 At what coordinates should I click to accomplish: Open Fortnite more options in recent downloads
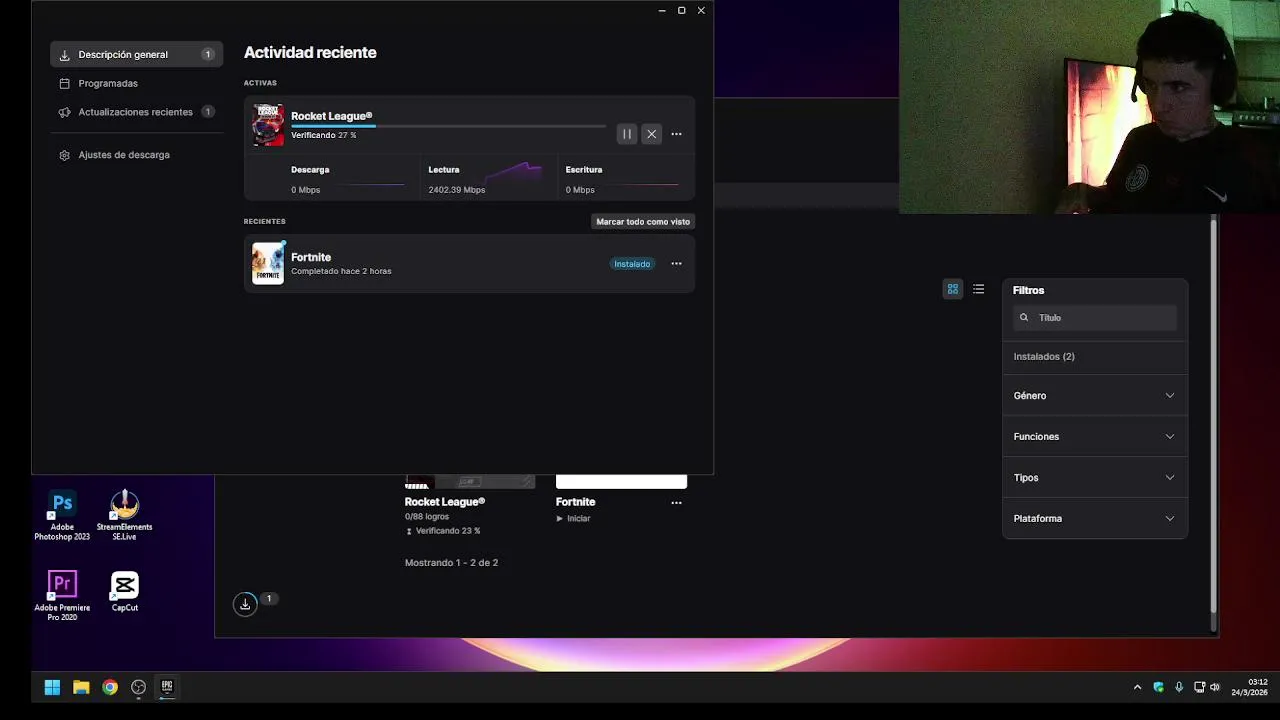click(676, 264)
